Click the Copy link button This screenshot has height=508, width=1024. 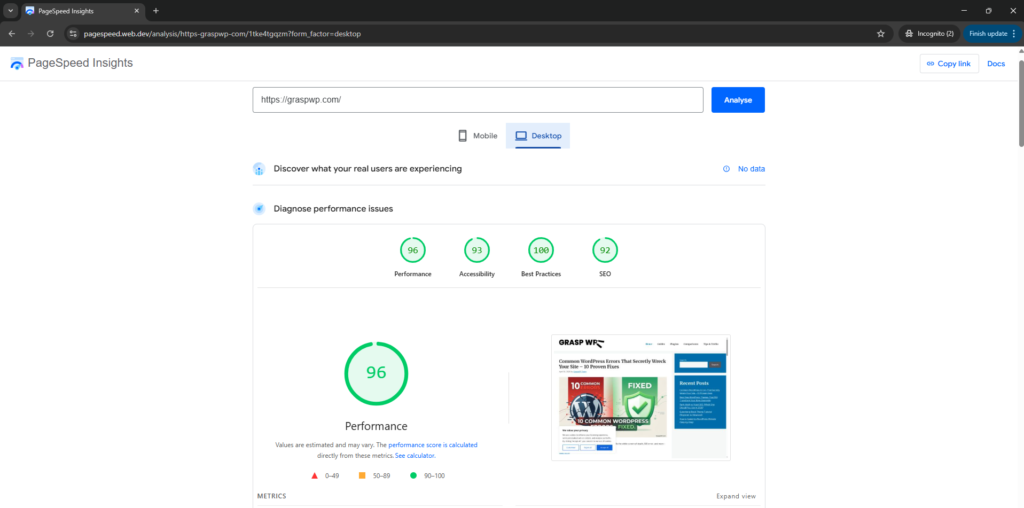949,63
